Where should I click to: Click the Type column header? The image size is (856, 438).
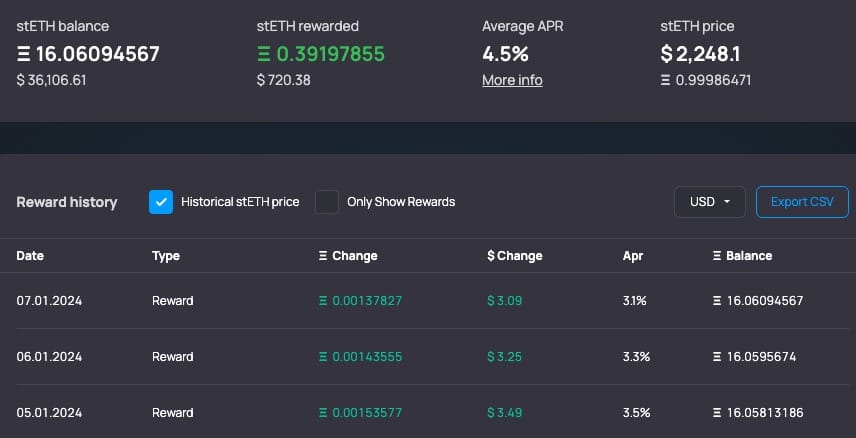166,256
